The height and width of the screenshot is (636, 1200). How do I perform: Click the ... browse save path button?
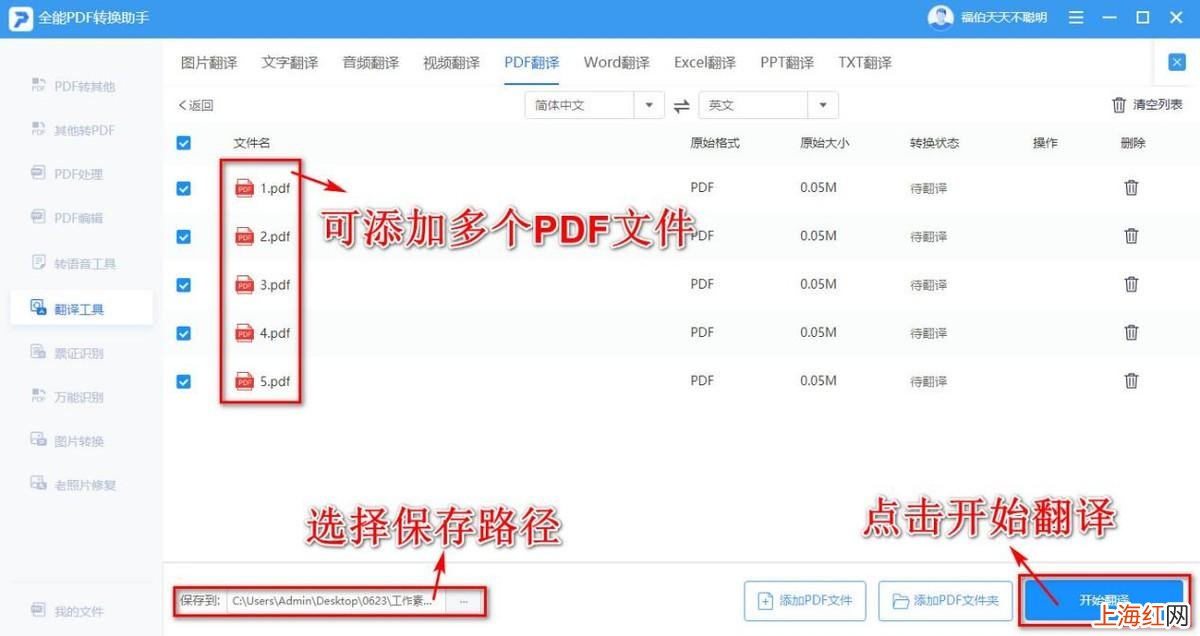click(464, 601)
